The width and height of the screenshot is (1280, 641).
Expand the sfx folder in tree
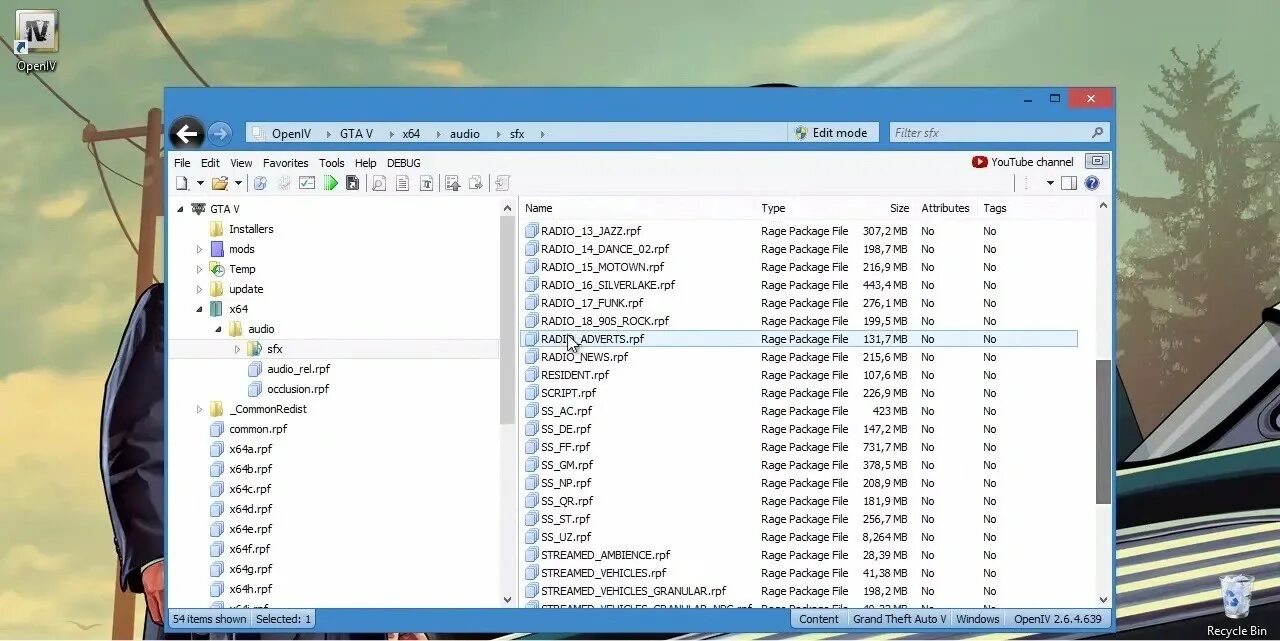pos(237,349)
